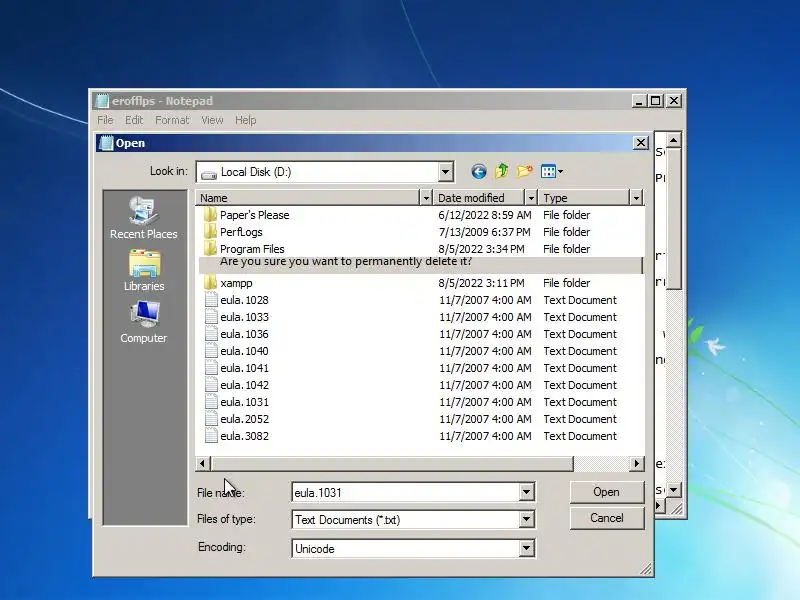Screen dimensions: 800x600
Task: Sort files by Date modified header
Action: pos(479,197)
